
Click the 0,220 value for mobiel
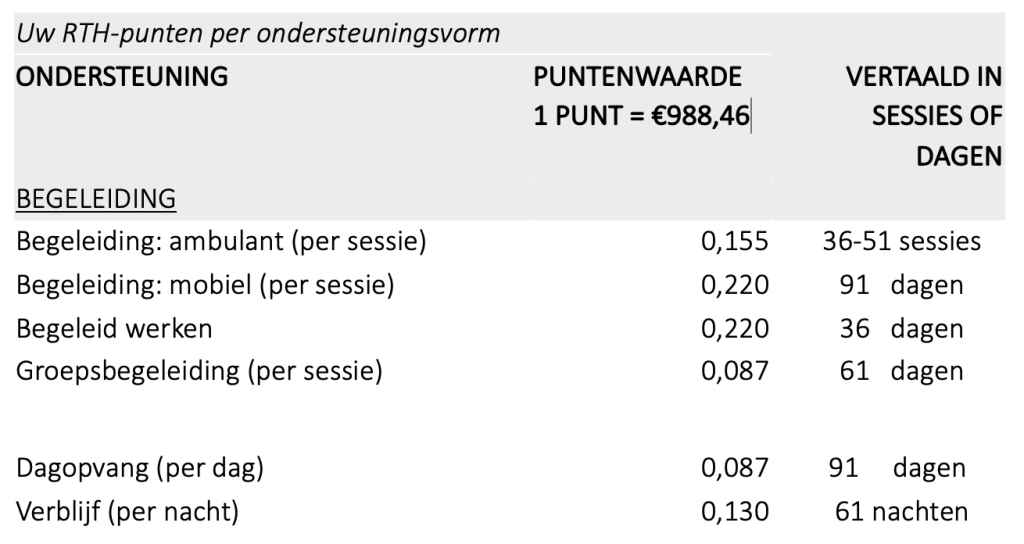[x=735, y=285]
